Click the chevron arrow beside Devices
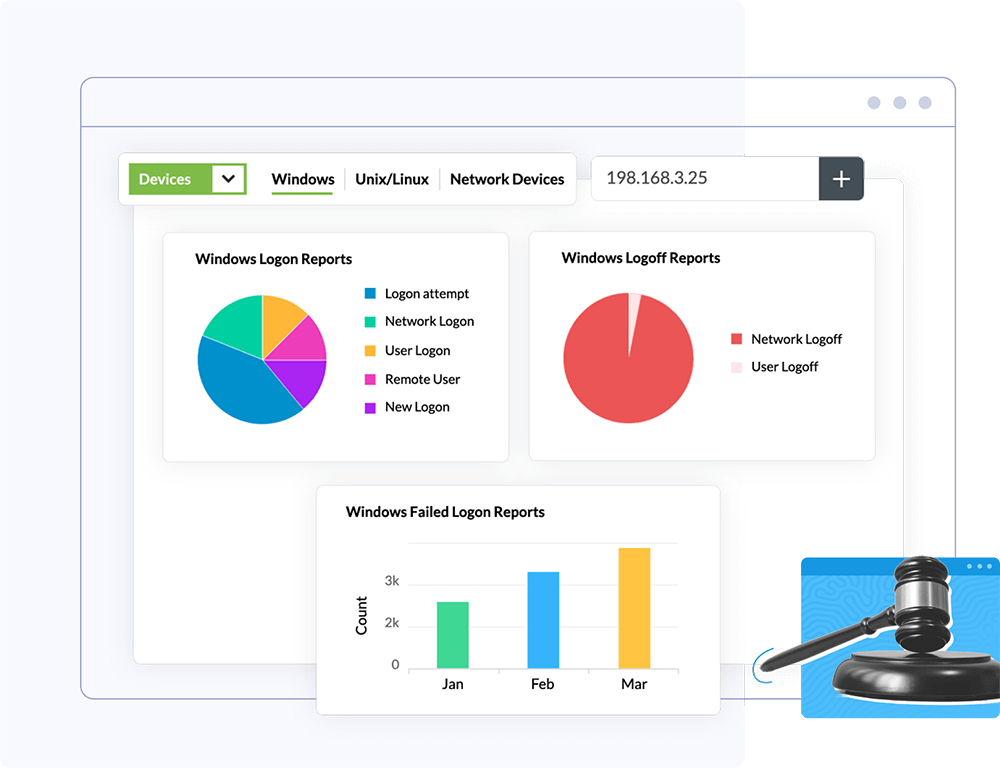 [228, 179]
